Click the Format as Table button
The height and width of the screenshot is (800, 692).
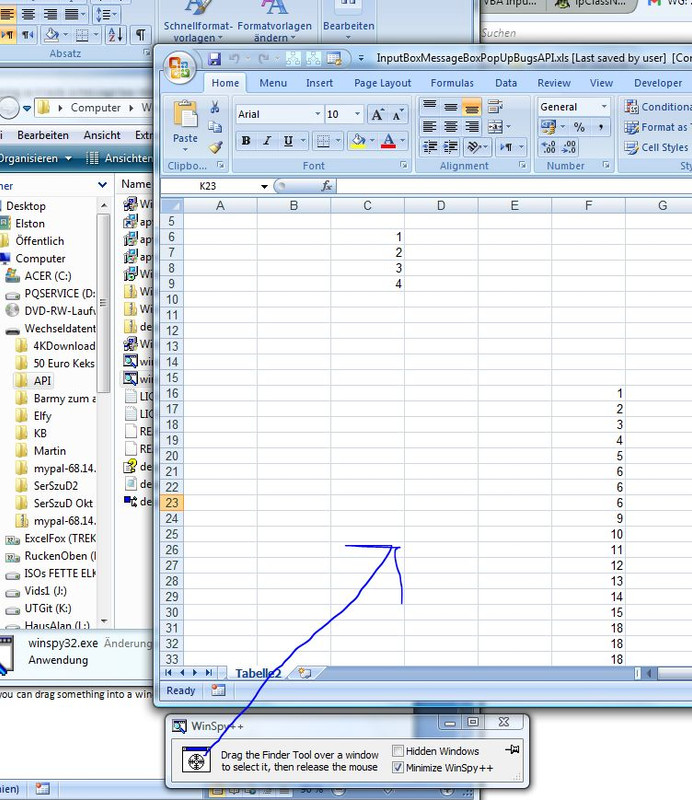[657, 127]
